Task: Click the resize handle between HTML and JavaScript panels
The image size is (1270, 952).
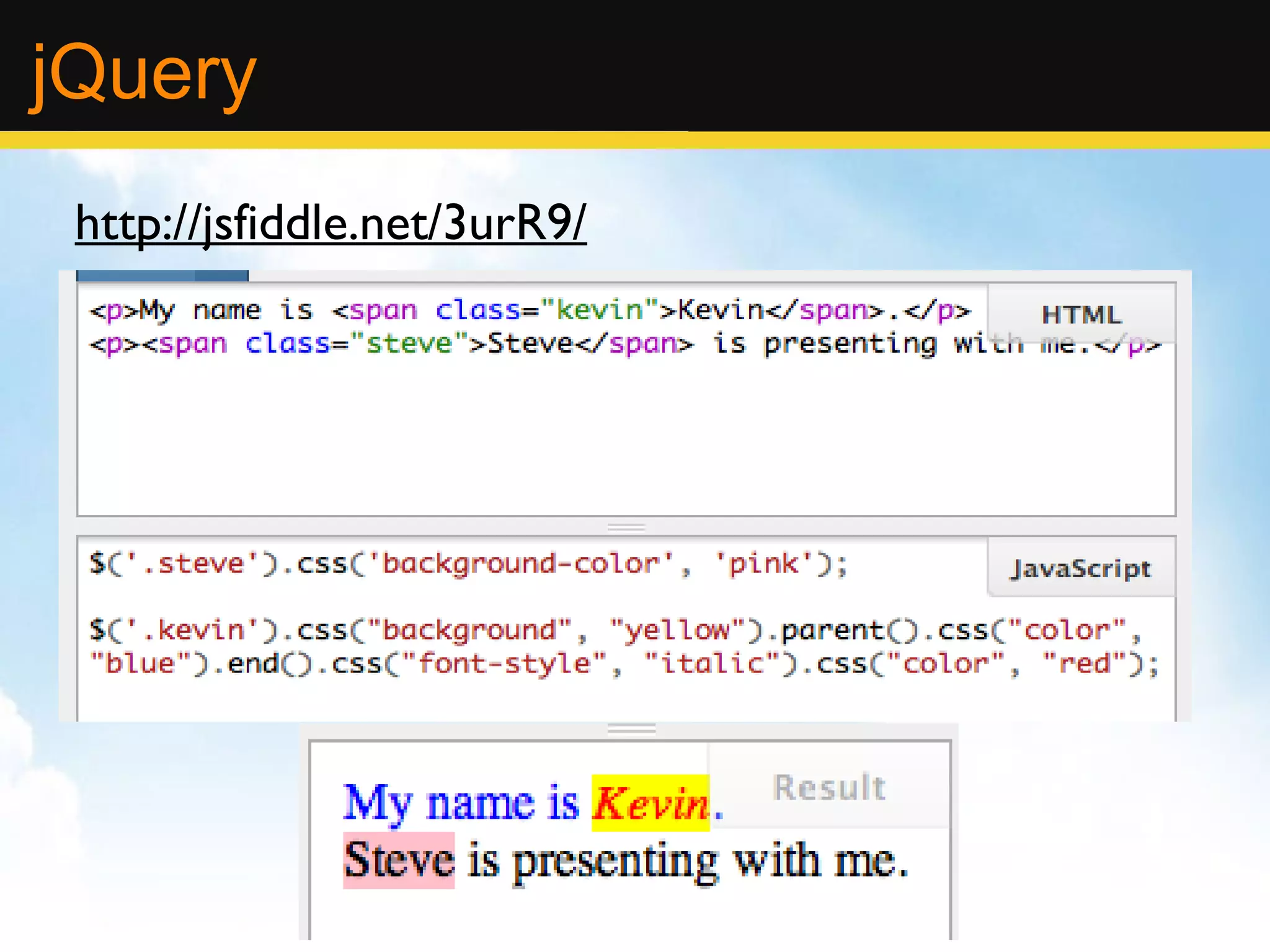Action: (626, 527)
